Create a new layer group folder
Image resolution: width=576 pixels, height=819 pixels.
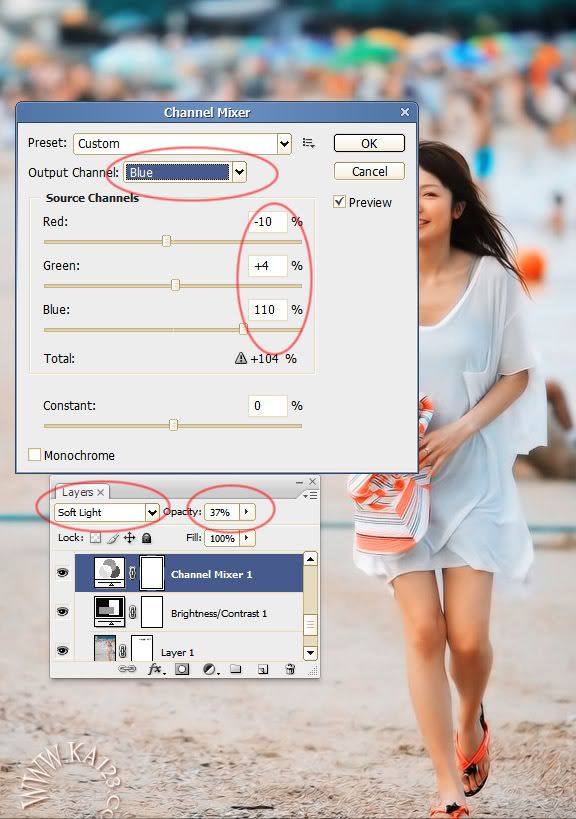tap(236, 669)
